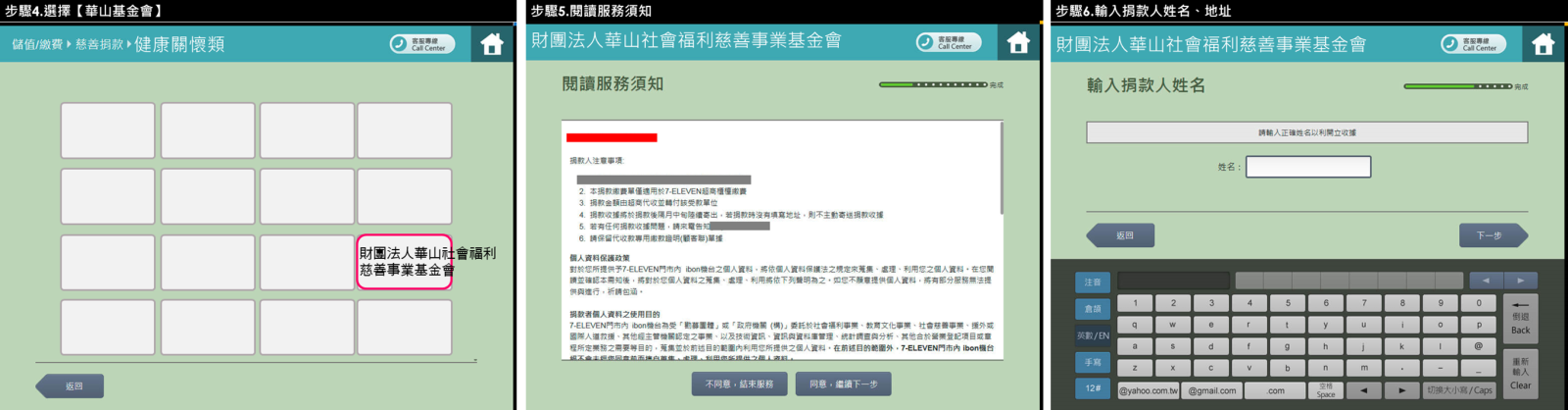Tap the t key on keyboard
The width and height of the screenshot is (1568, 410).
point(1288,325)
